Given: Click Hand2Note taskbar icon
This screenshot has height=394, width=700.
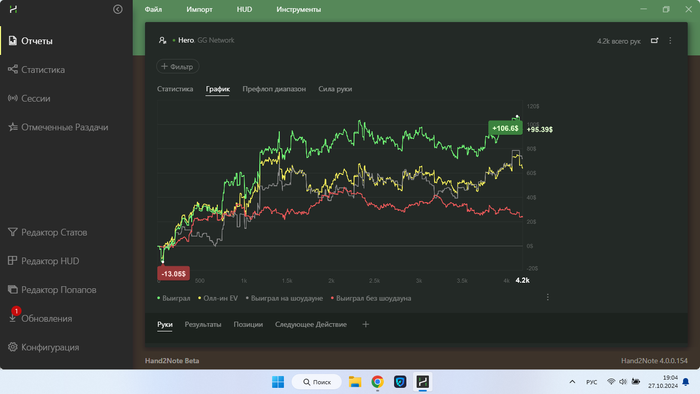Looking at the screenshot, I should point(422,382).
